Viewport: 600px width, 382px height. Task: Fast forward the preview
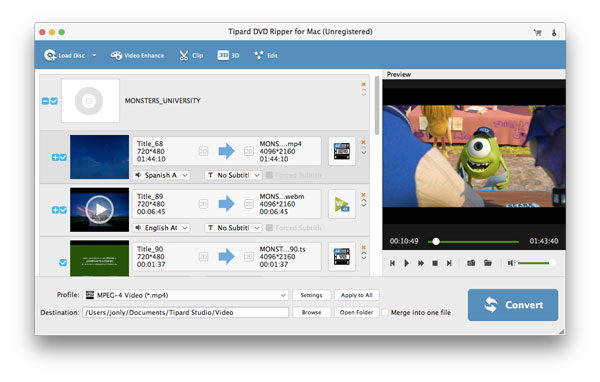click(421, 263)
